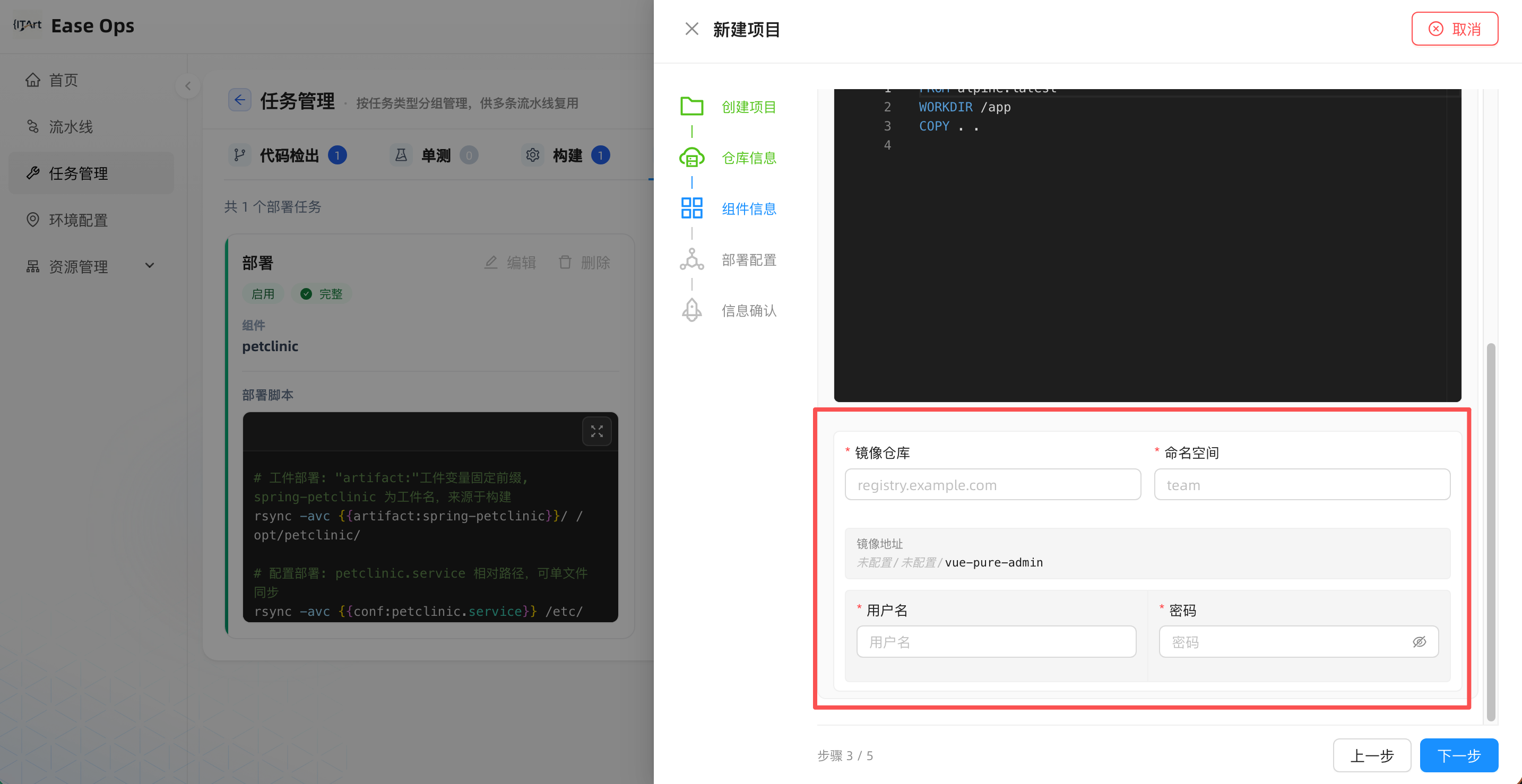Click the 步骤 3 / 5 indicator
Image resolution: width=1522 pixels, height=784 pixels.
(845, 756)
